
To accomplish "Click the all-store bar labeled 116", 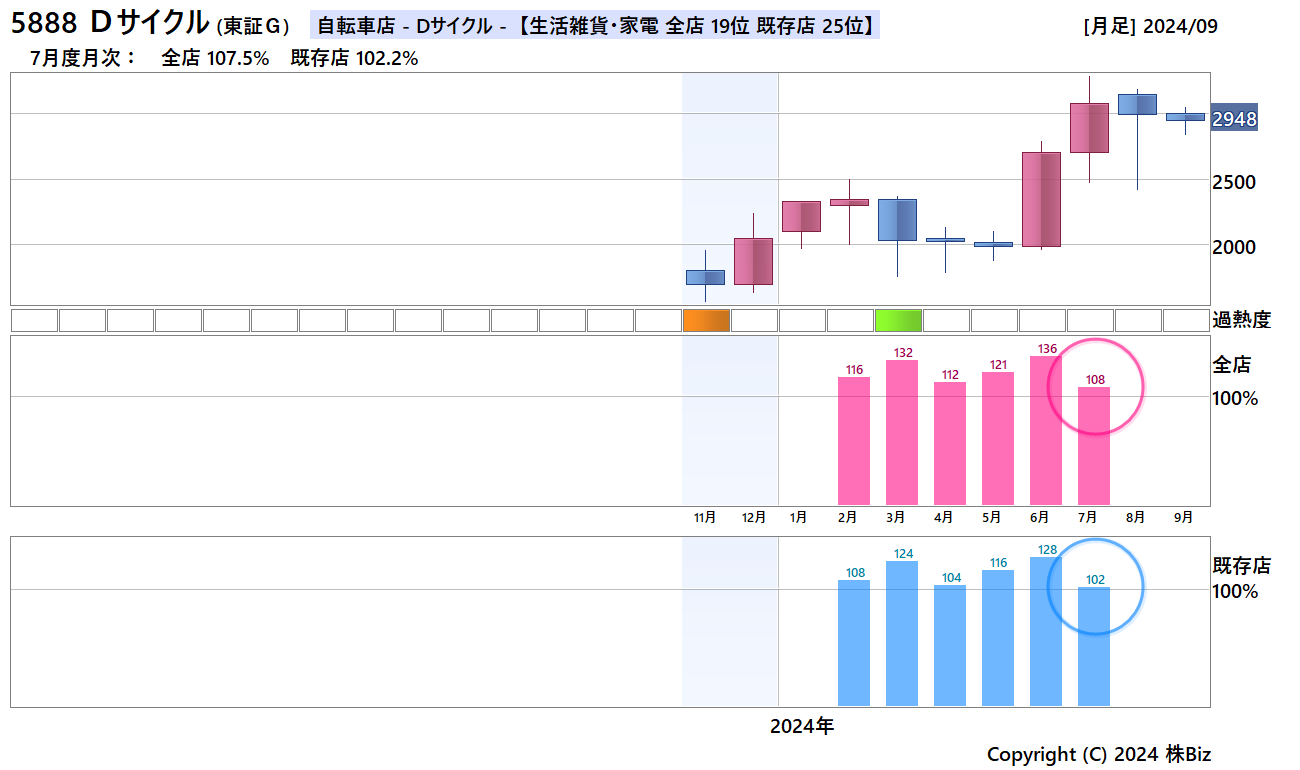I will (854, 441).
